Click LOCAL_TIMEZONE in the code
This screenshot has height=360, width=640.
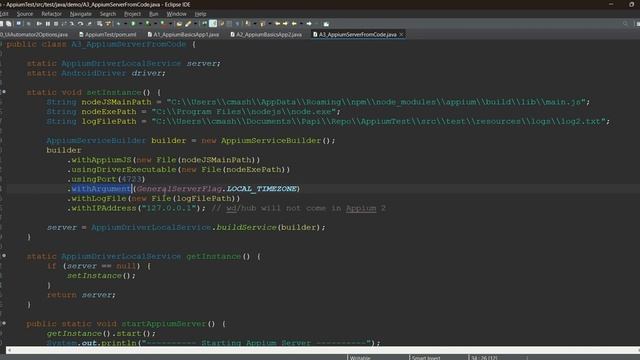tap(261, 189)
